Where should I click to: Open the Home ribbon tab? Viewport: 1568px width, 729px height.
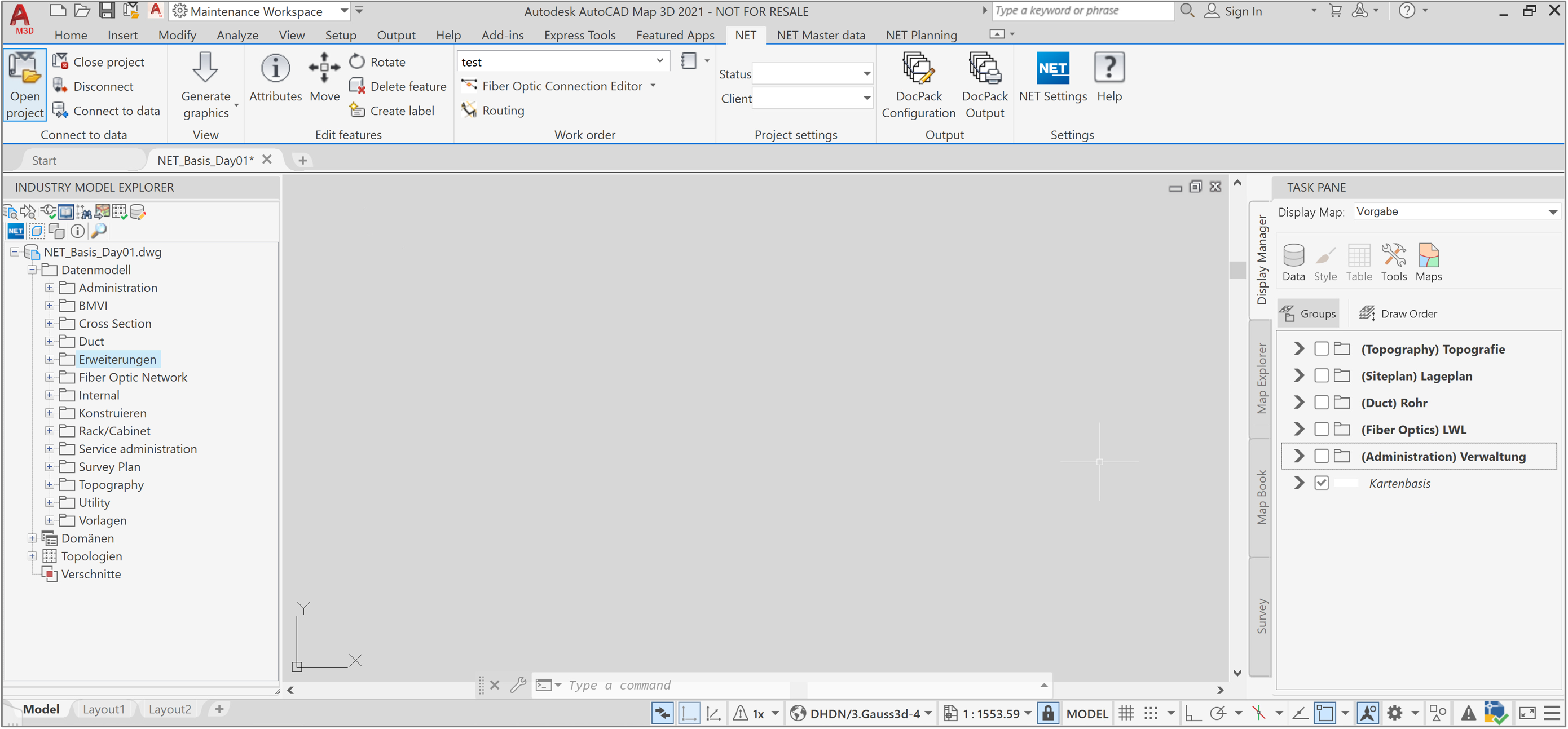(x=71, y=36)
